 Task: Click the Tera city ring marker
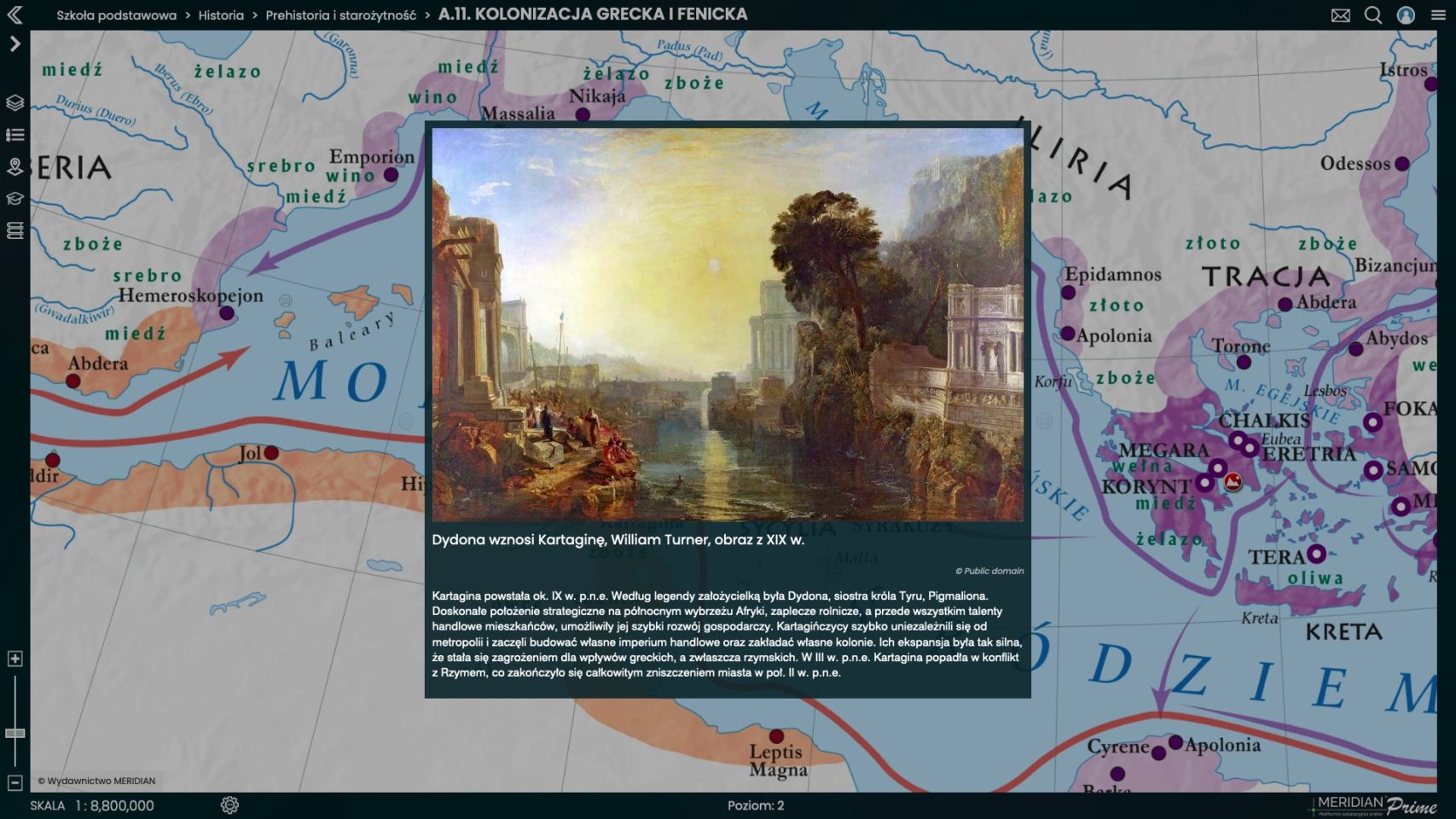pos(1316,554)
